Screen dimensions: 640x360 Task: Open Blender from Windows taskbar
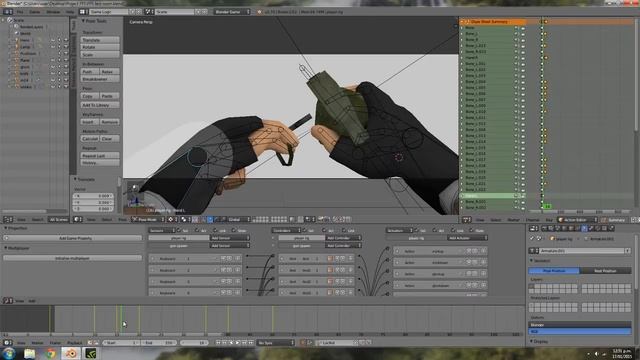(x=71, y=353)
